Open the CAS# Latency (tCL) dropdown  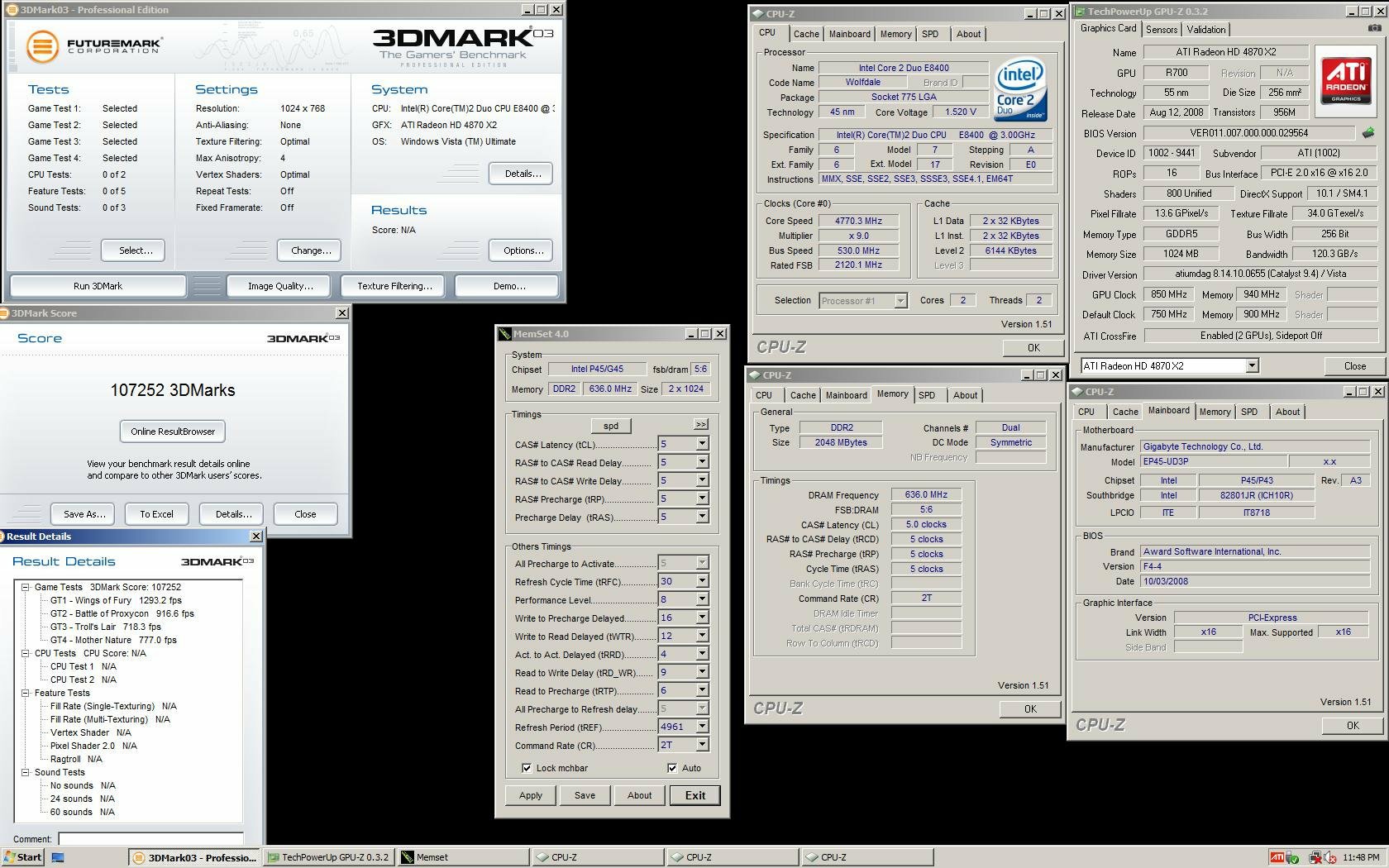coord(702,444)
